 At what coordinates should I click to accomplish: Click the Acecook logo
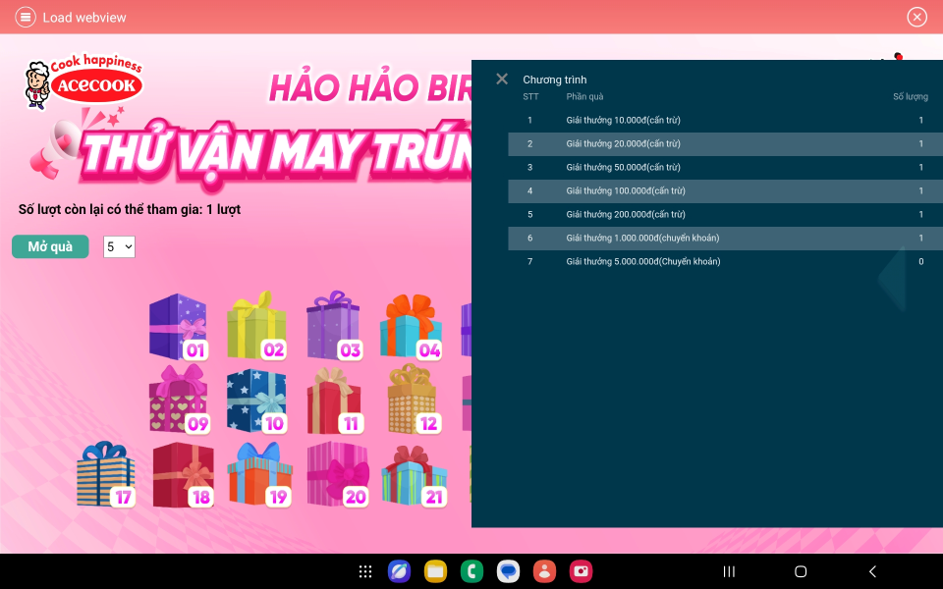click(83, 82)
